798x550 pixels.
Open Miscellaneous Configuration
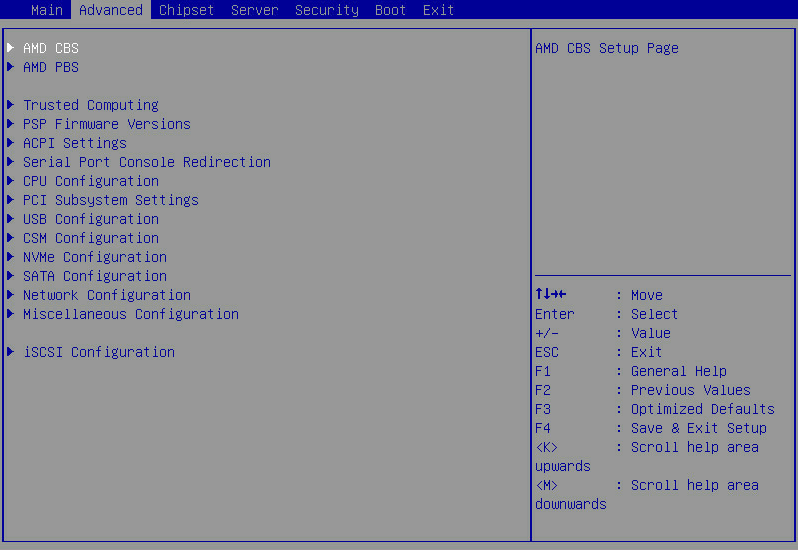[131, 314]
